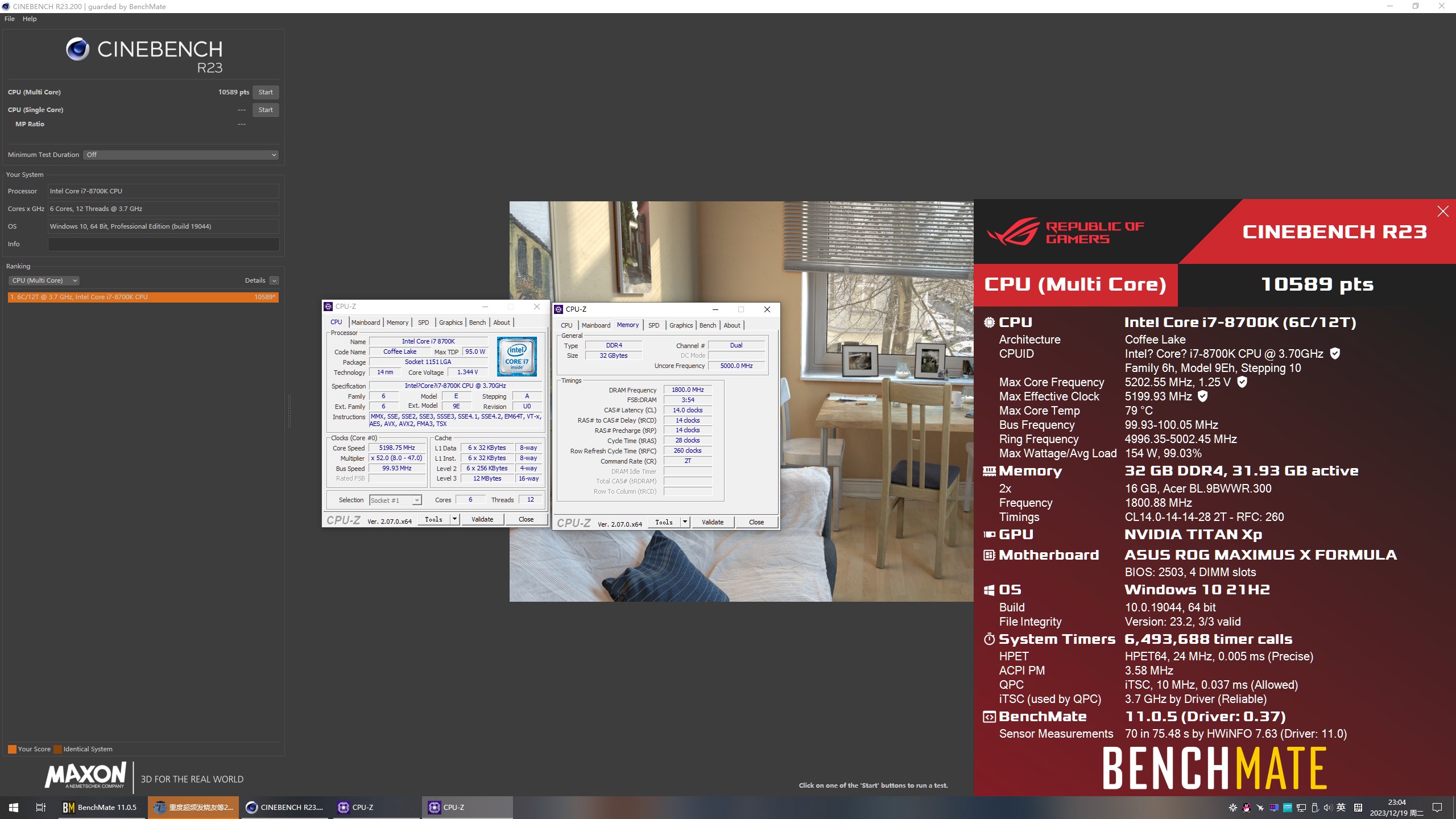The height and width of the screenshot is (819, 1456).
Task: Open the Help menu in Cinebench
Action: (30, 19)
